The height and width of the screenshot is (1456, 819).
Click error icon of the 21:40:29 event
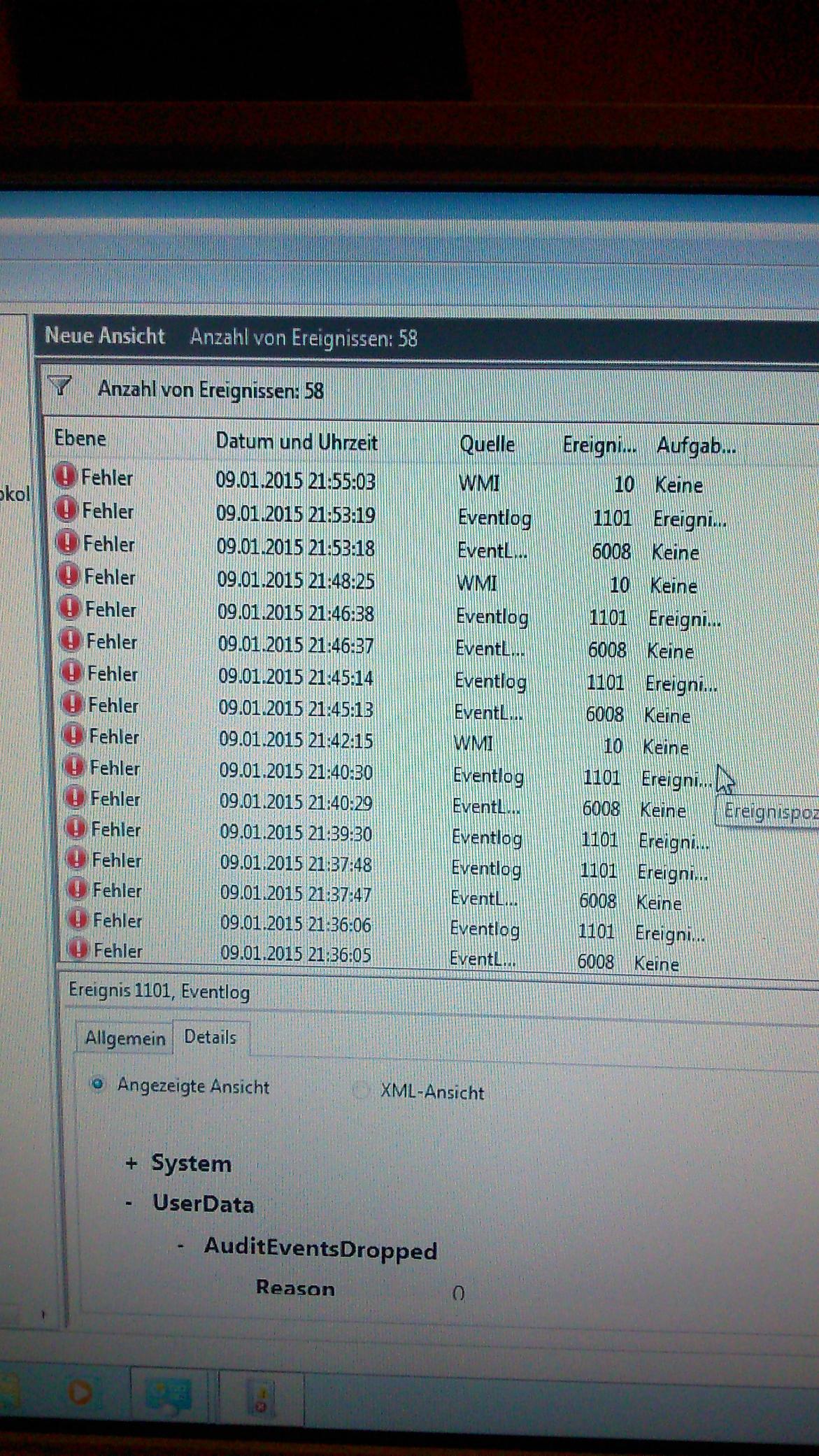pyautogui.click(x=75, y=798)
